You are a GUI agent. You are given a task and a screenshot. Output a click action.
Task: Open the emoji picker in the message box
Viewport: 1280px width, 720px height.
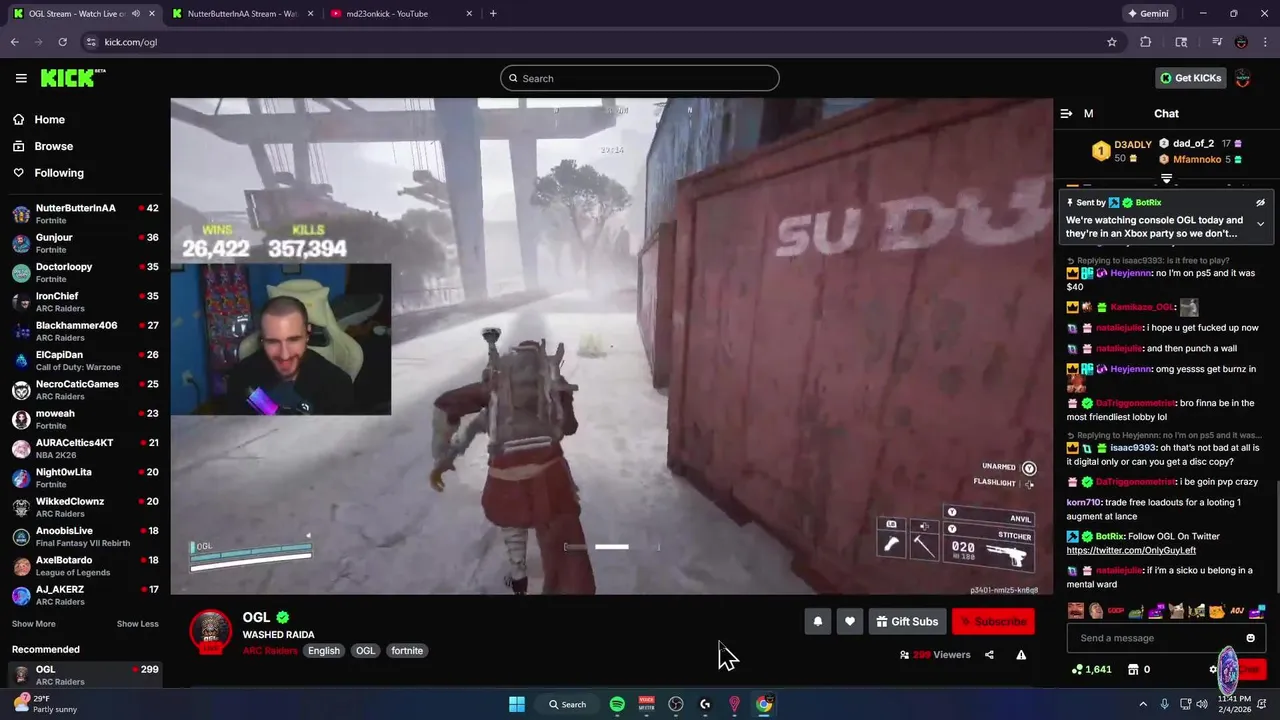(x=1250, y=638)
